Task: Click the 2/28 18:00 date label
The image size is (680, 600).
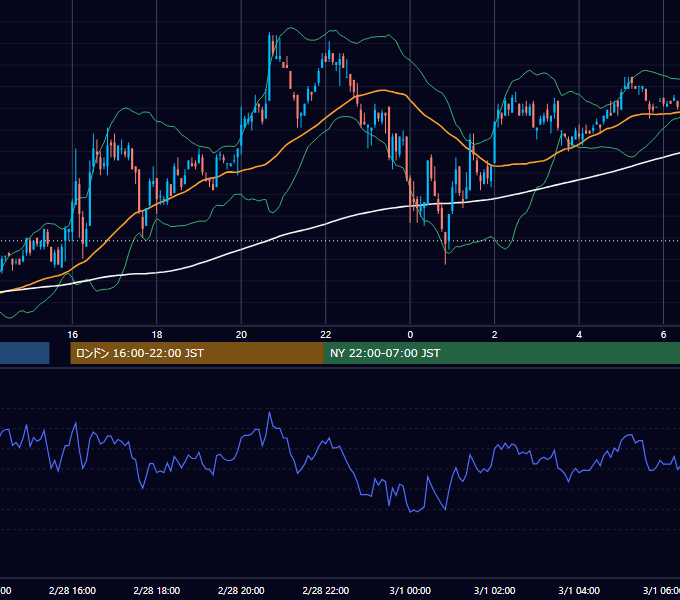Action: 157,590
